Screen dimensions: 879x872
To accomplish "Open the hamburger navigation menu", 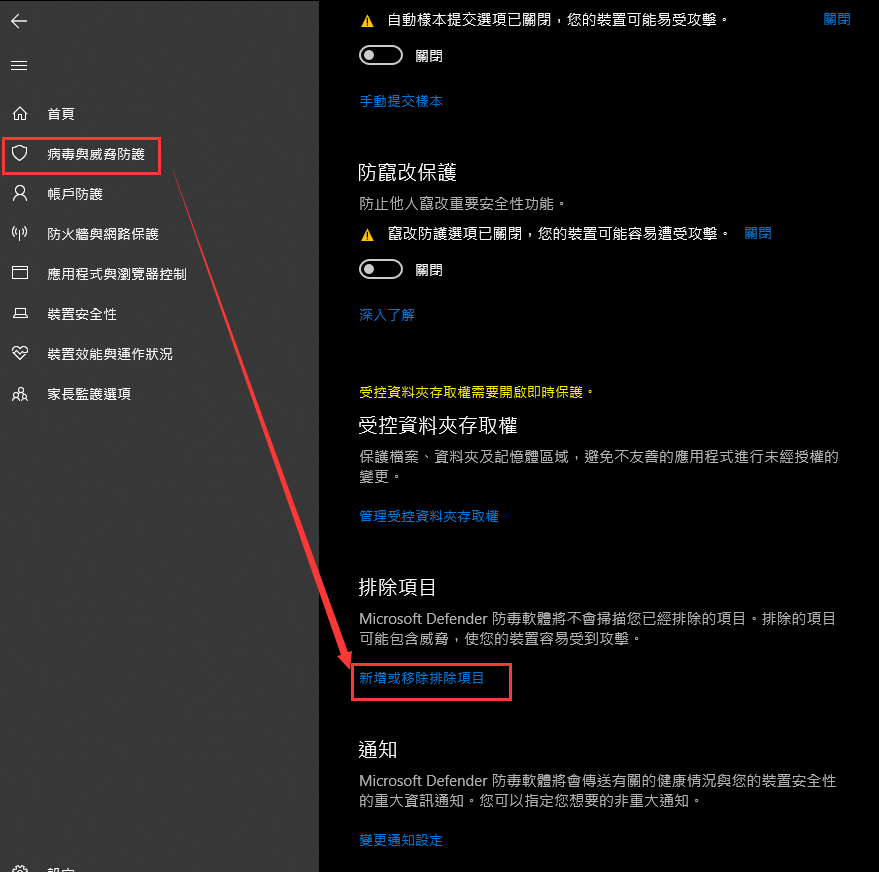I will pos(19,66).
